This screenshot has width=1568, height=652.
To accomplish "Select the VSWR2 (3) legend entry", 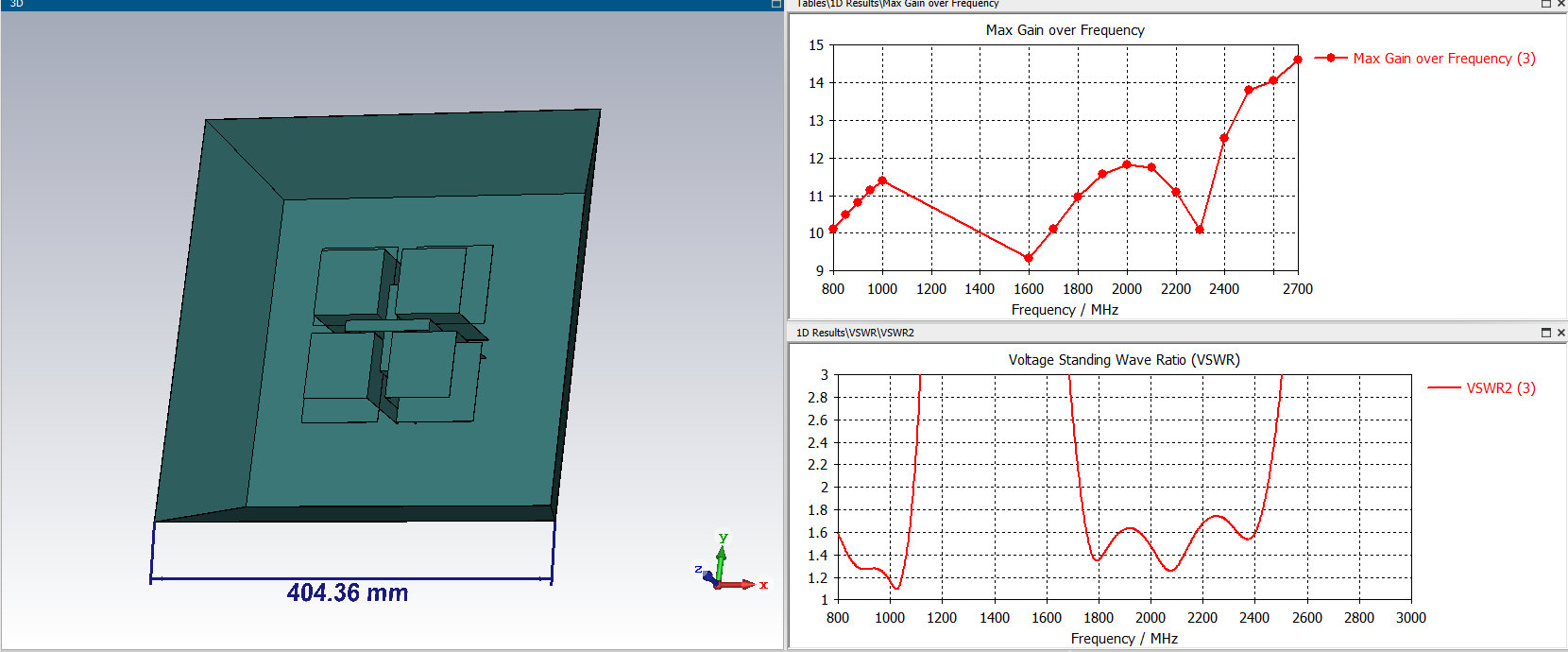I will [x=1500, y=388].
